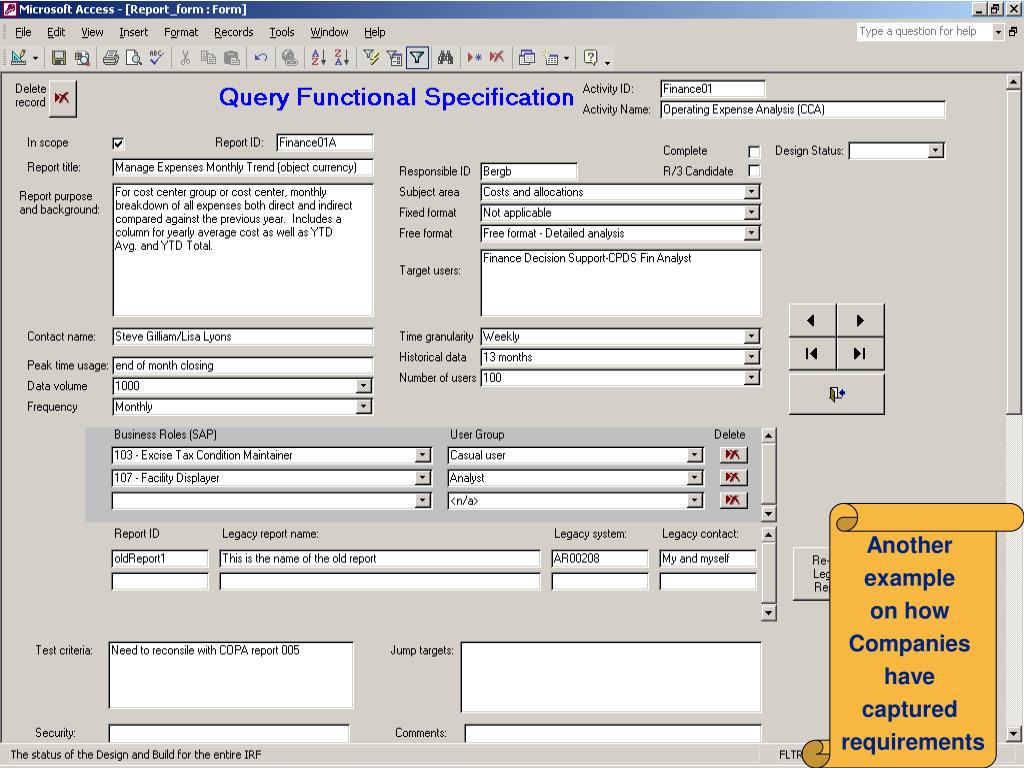Click the main form's vertical scrollbar thumb
The width and height of the screenshot is (1024, 768).
pyautogui.click(x=1014, y=252)
